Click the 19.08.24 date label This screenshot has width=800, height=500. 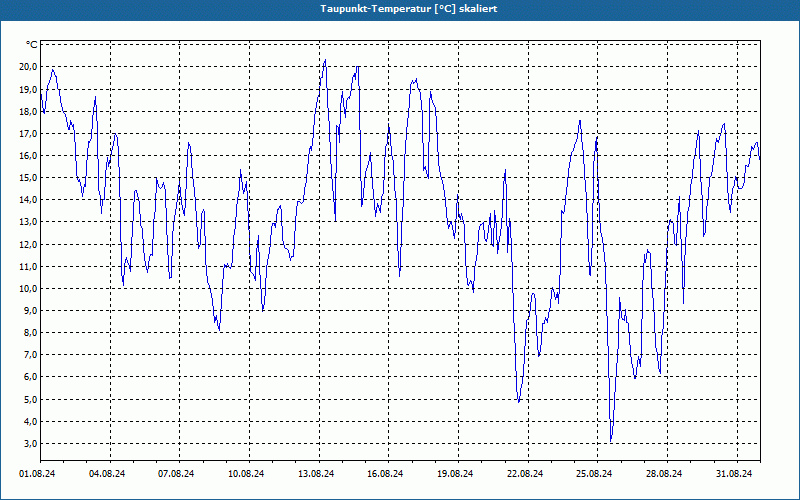[x=455, y=474]
